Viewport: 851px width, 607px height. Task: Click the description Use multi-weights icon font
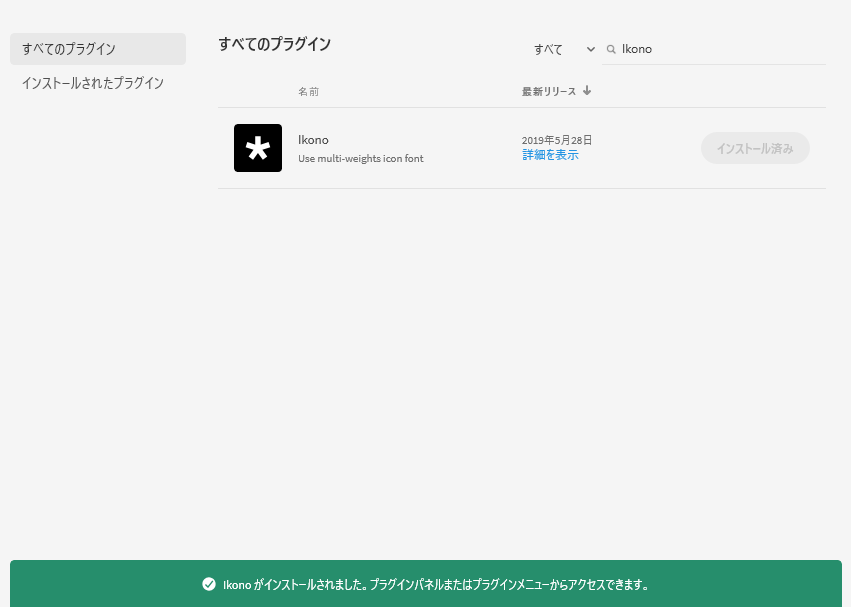click(360, 159)
